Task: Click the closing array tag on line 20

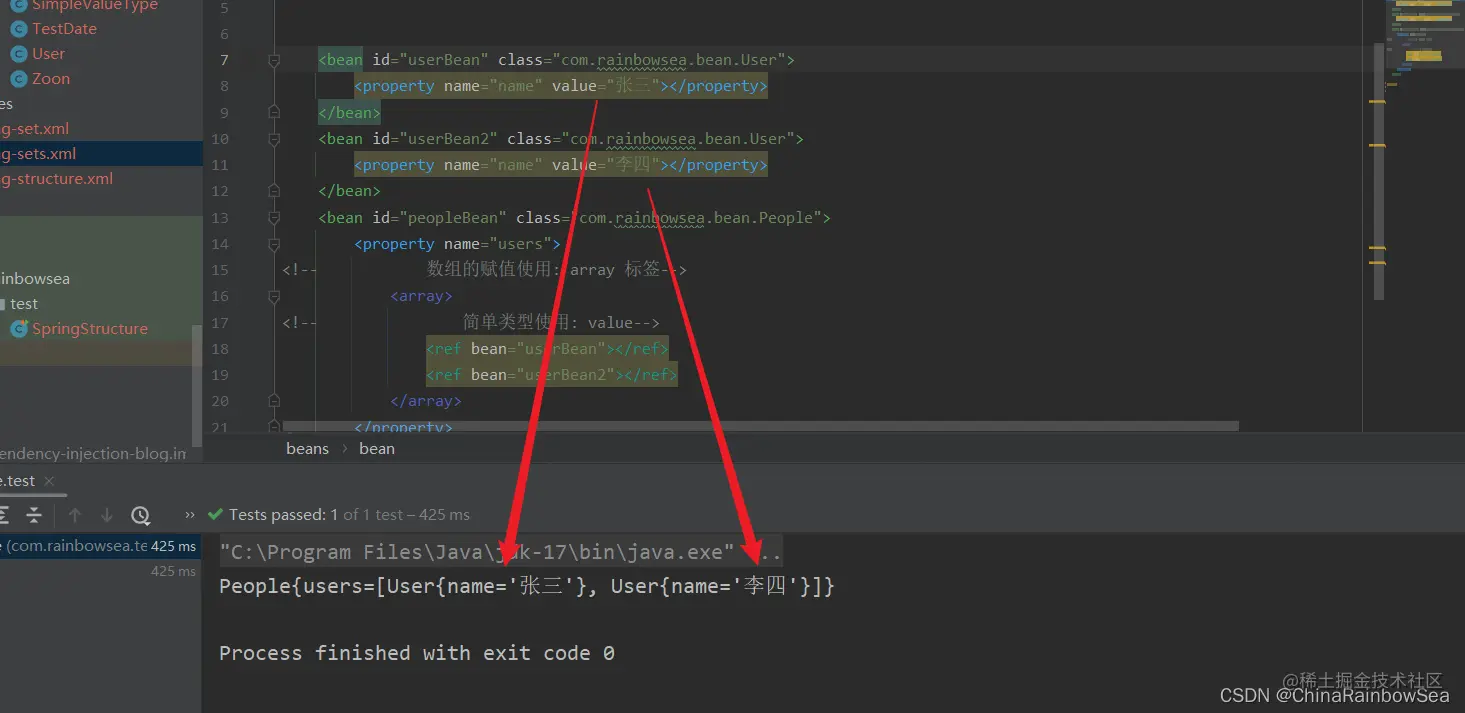Action: coord(426,401)
